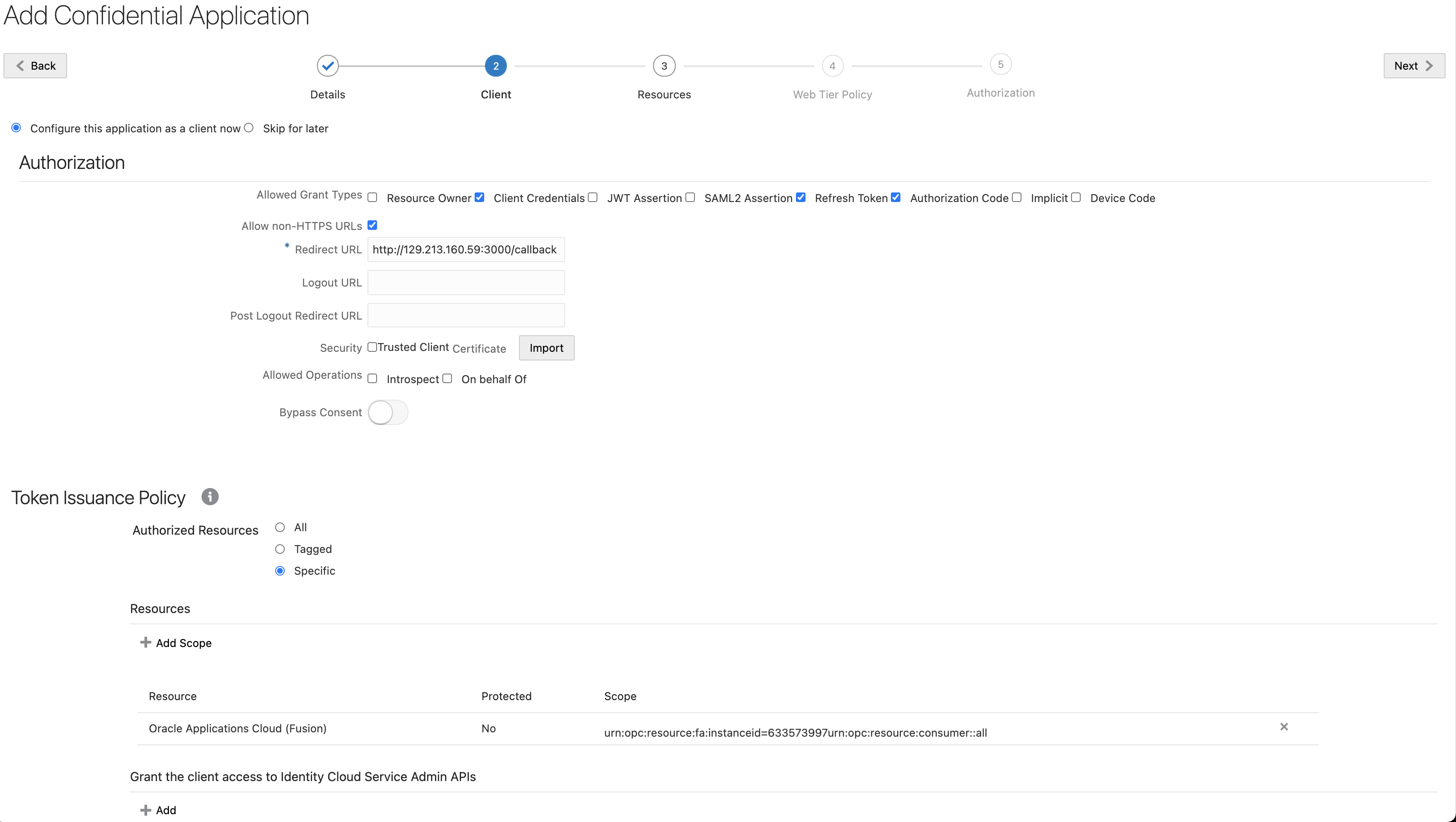Import a client certificate
The width and height of the screenshot is (1456, 822).
[x=546, y=348]
